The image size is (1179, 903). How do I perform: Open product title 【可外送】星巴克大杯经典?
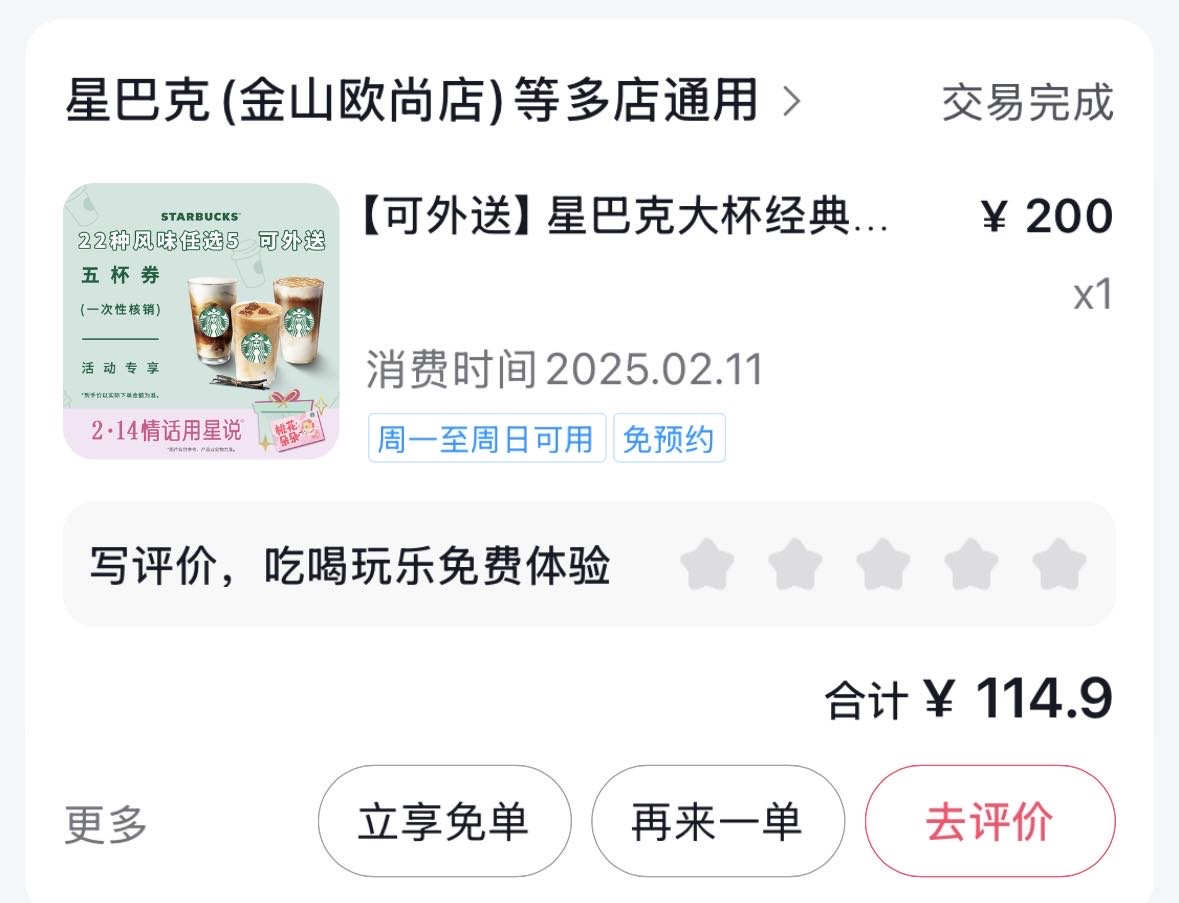pos(626,217)
